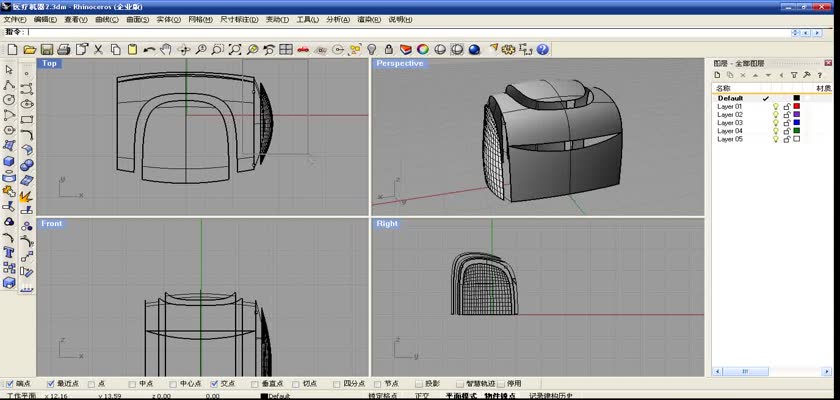
Task: Enable the 中点 (Mid) osnap checkbox
Action: [132, 383]
